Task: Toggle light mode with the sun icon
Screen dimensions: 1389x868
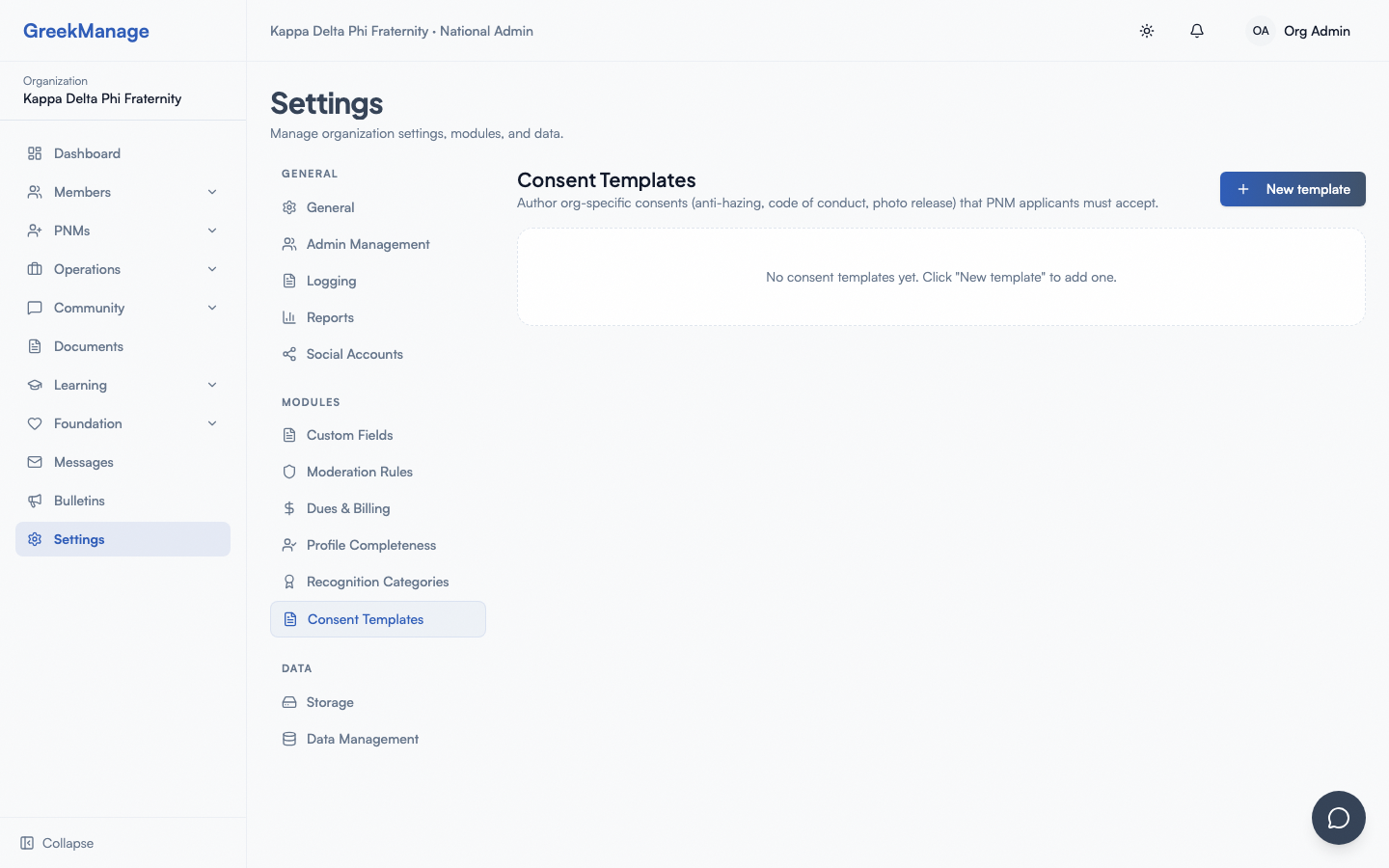Action: pos(1147,31)
